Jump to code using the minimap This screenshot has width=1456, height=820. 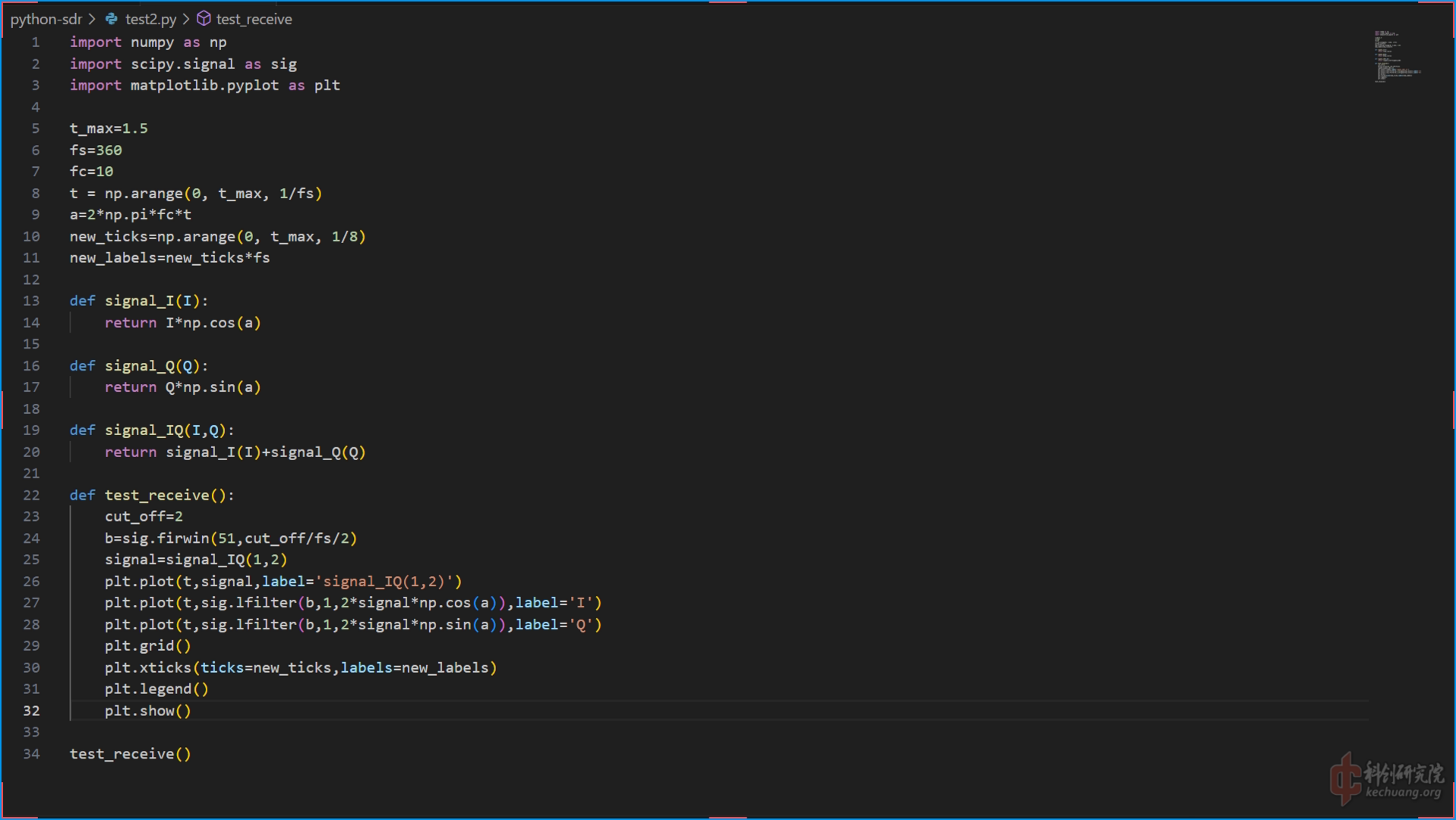click(1396, 57)
